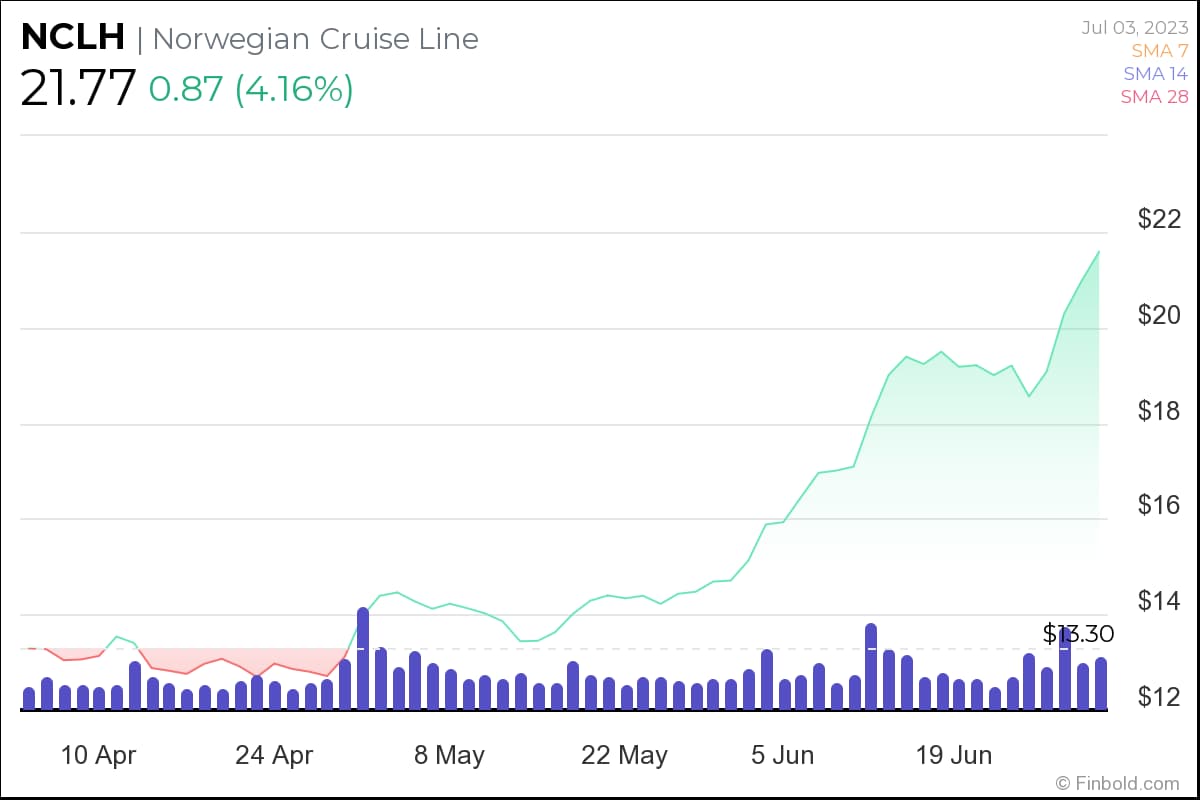Click the $13.30 baseline price label
Screen dimensions: 1200x800
(1078, 634)
